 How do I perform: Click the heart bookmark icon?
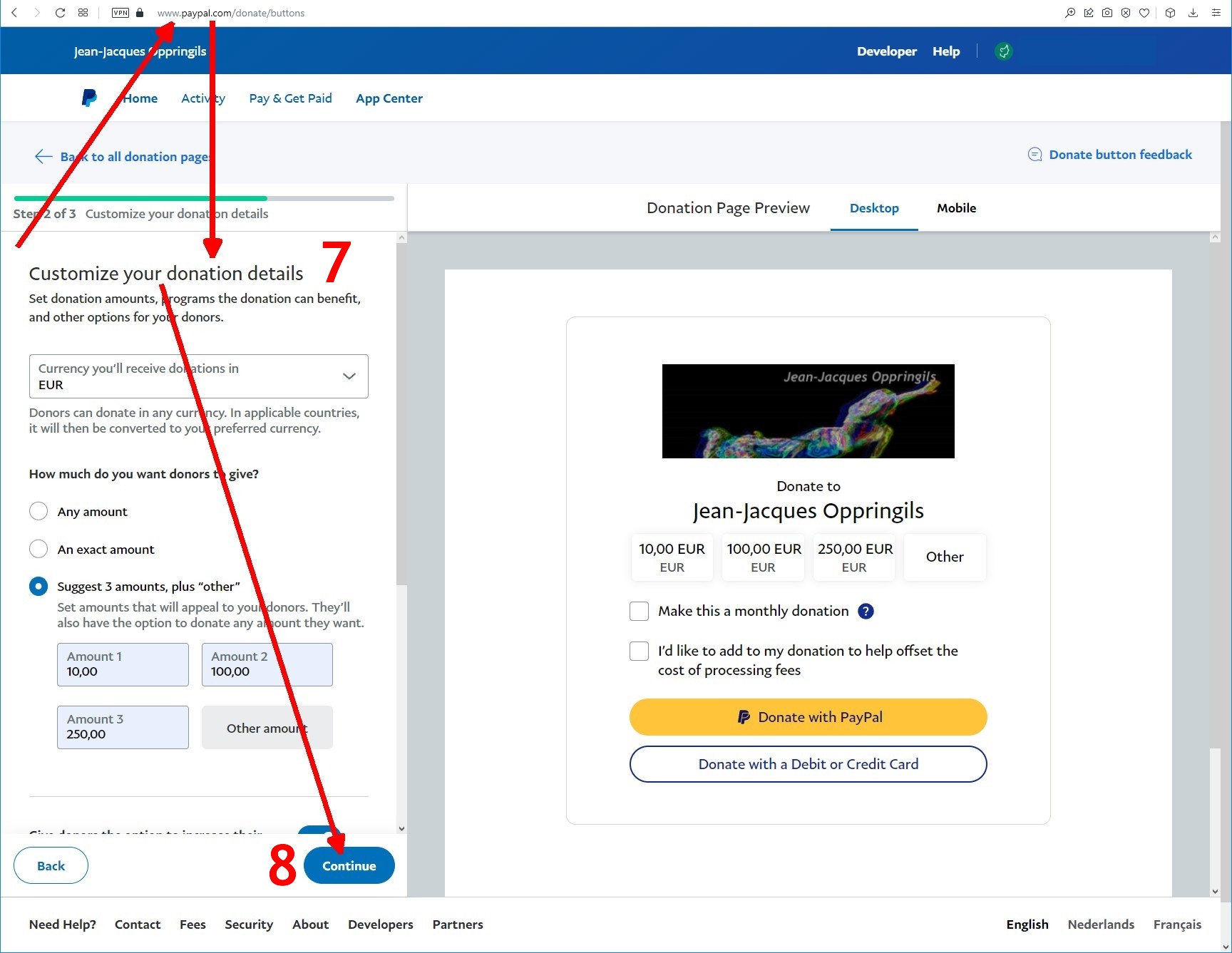[x=1144, y=13]
